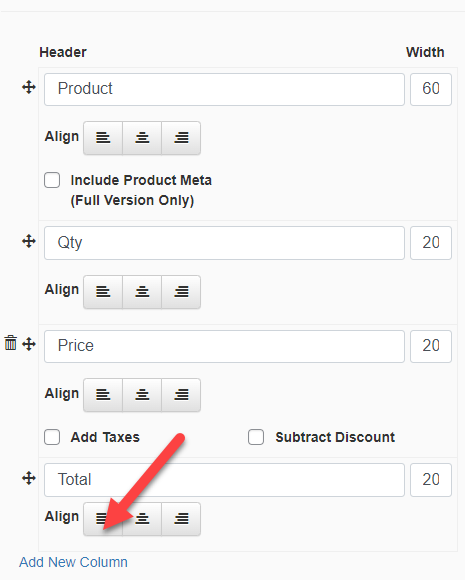
Task: Left-align the Total column
Action: click(x=103, y=519)
